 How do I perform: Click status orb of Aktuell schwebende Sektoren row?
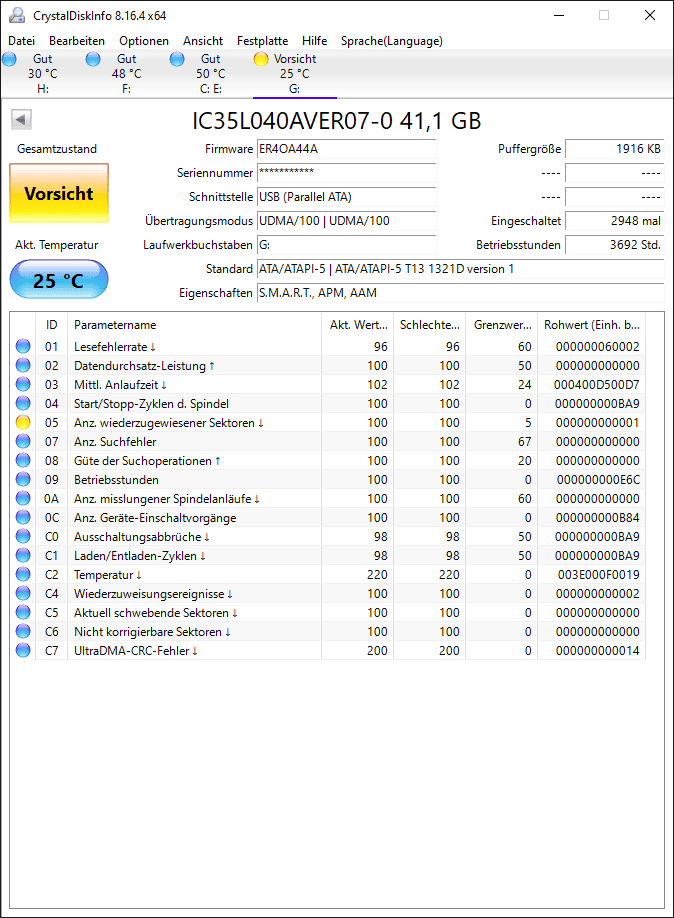23,612
